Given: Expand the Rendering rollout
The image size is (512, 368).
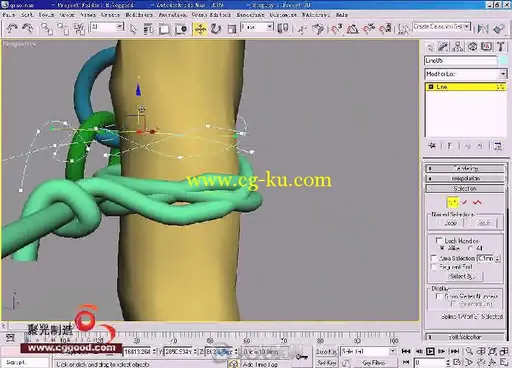Looking at the screenshot, I should pyautogui.click(x=466, y=168).
